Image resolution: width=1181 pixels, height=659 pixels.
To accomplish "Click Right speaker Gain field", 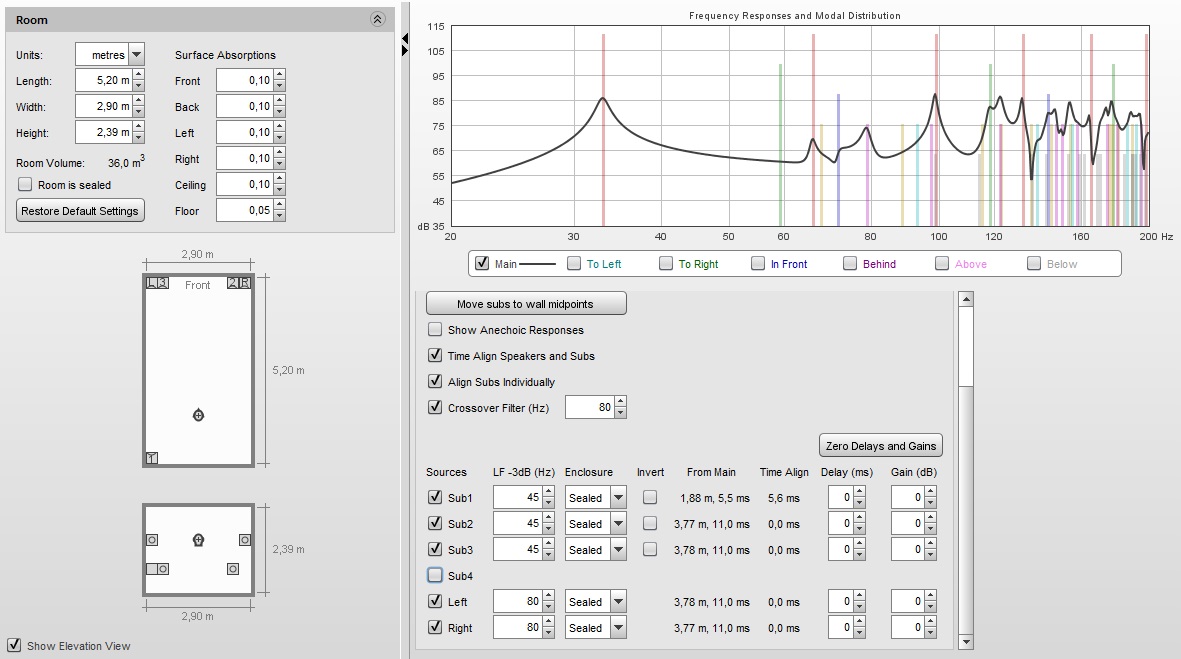I will click(x=908, y=627).
